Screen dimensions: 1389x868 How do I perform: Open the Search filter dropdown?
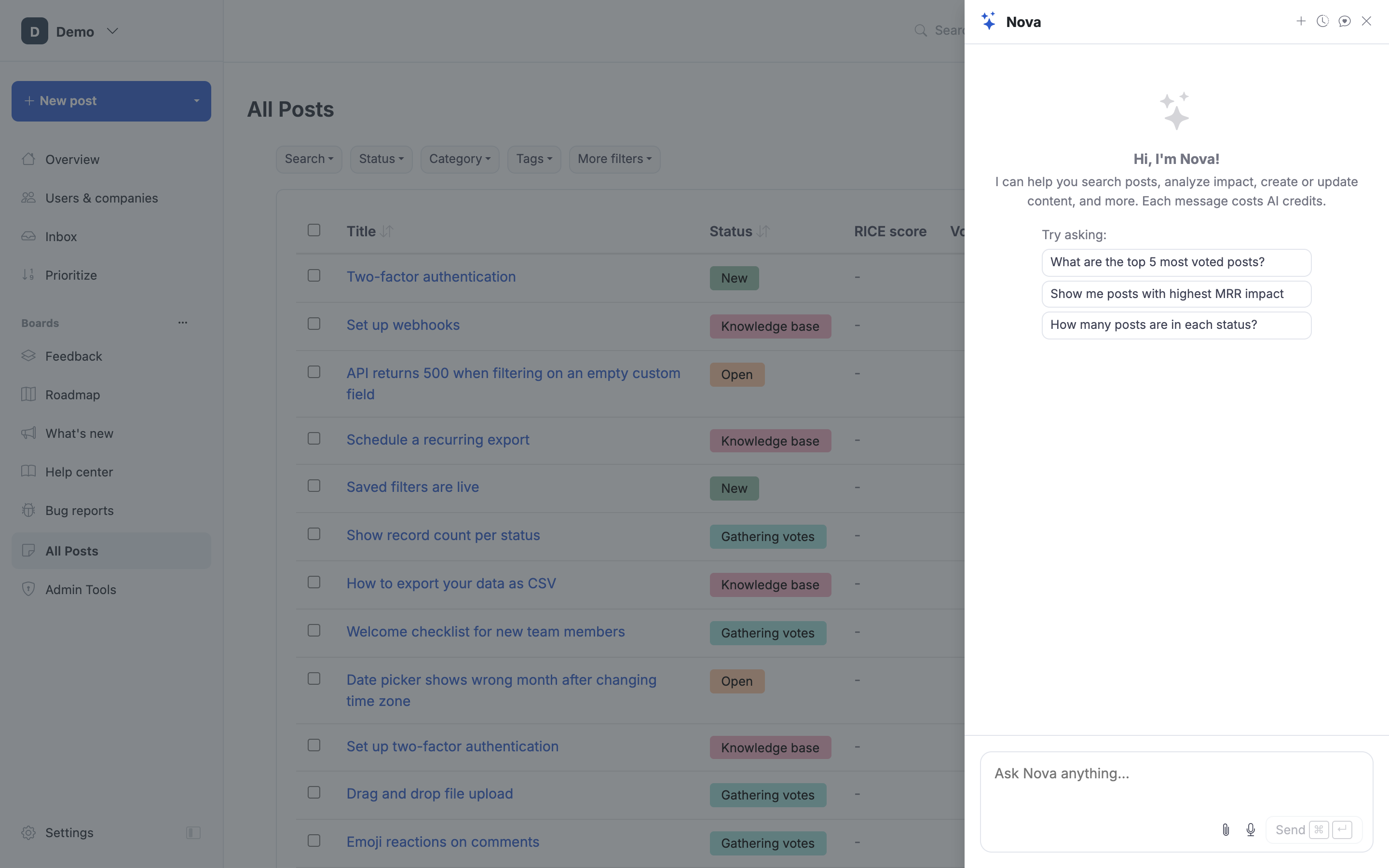[x=309, y=159]
